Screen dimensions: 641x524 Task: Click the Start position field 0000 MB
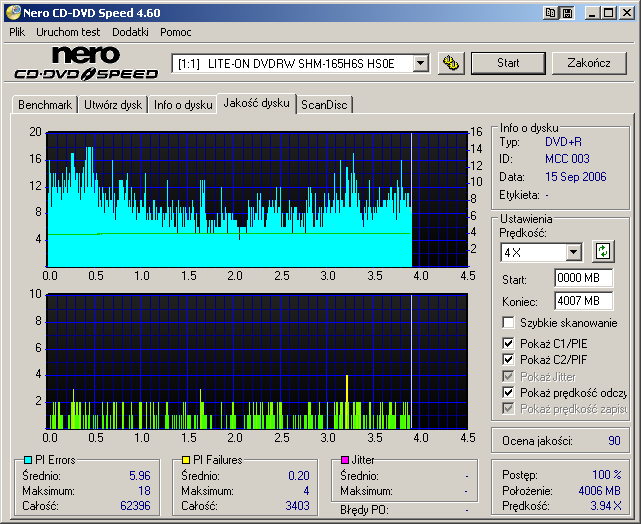(583, 278)
